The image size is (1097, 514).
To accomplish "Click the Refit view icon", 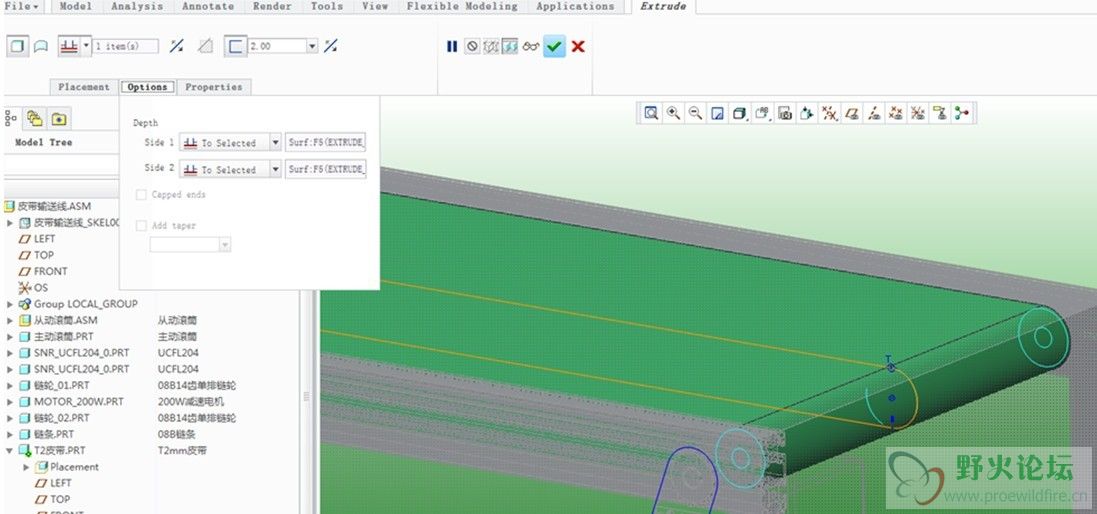I will pos(651,113).
